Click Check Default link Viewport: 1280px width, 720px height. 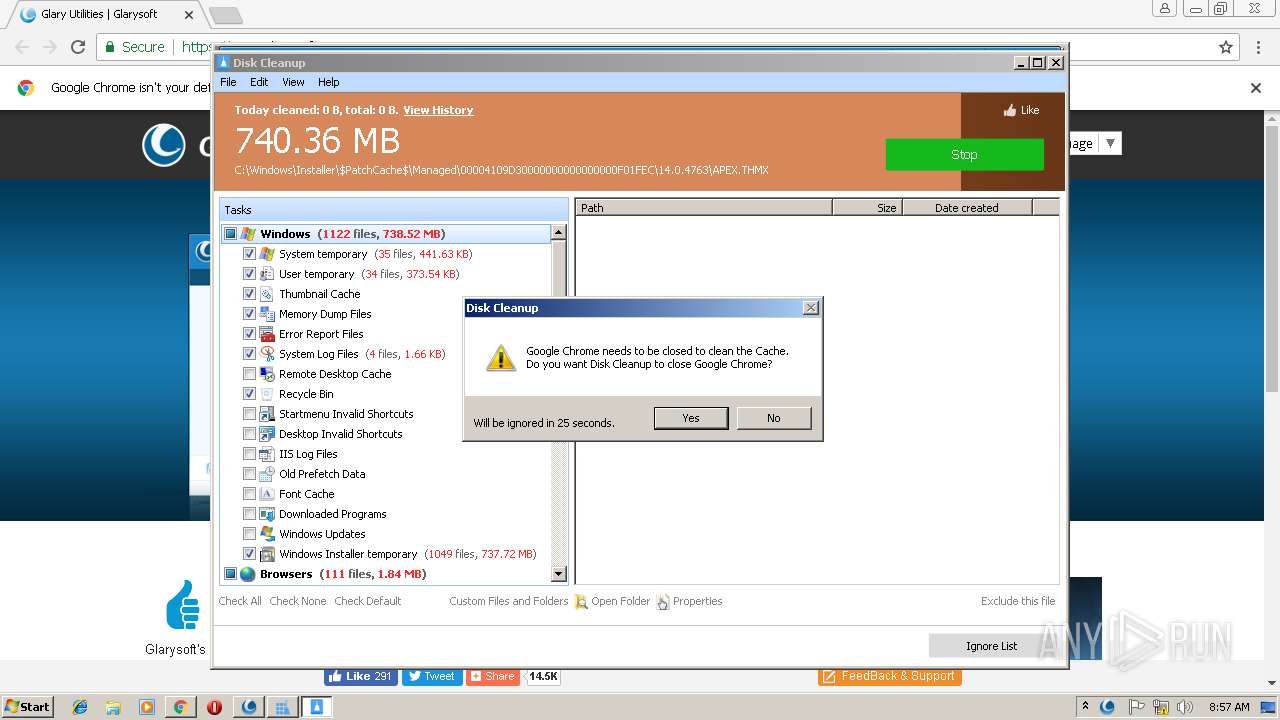coord(368,601)
